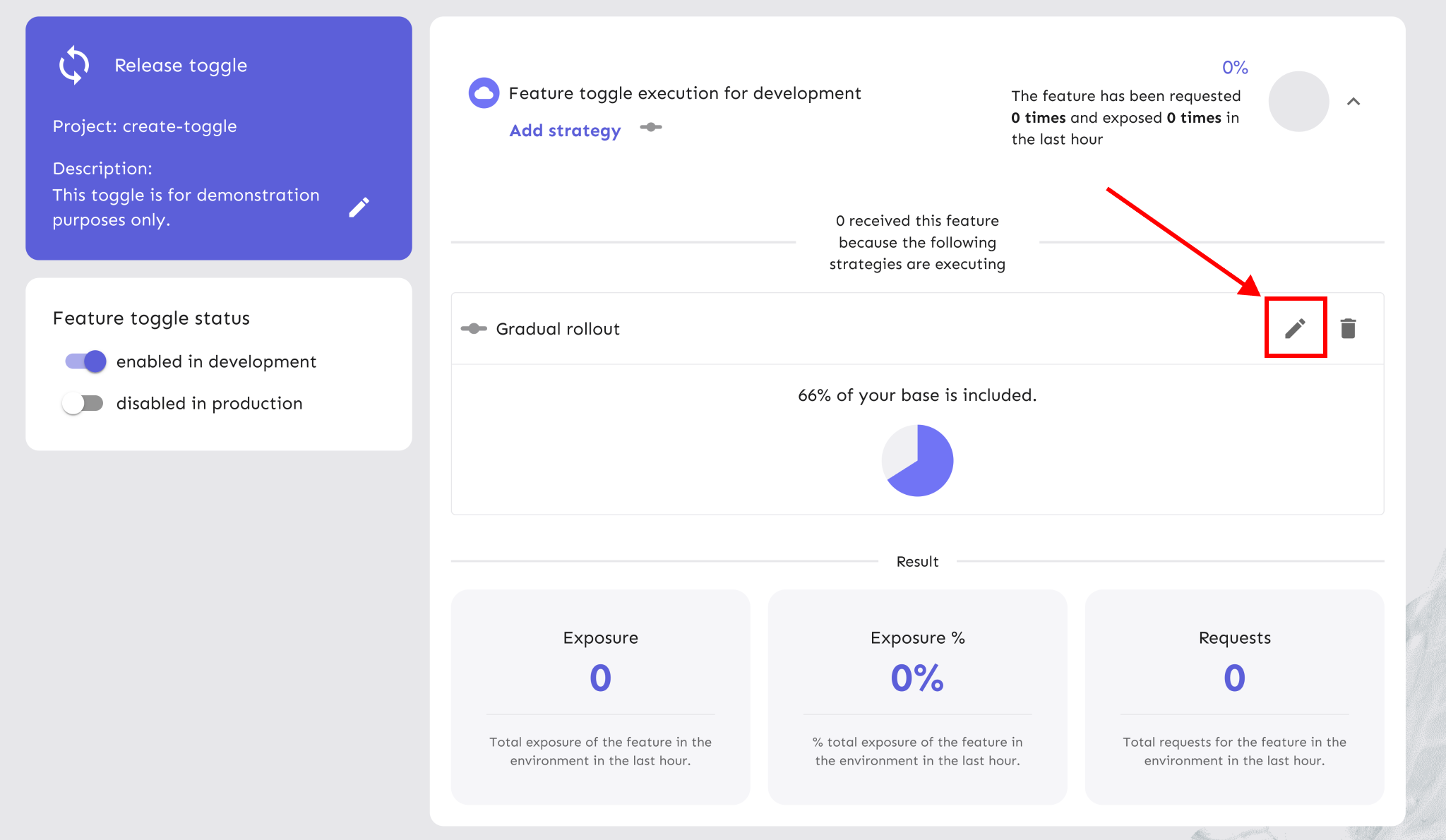
Task: Click the cloud environment icon
Action: (x=484, y=93)
